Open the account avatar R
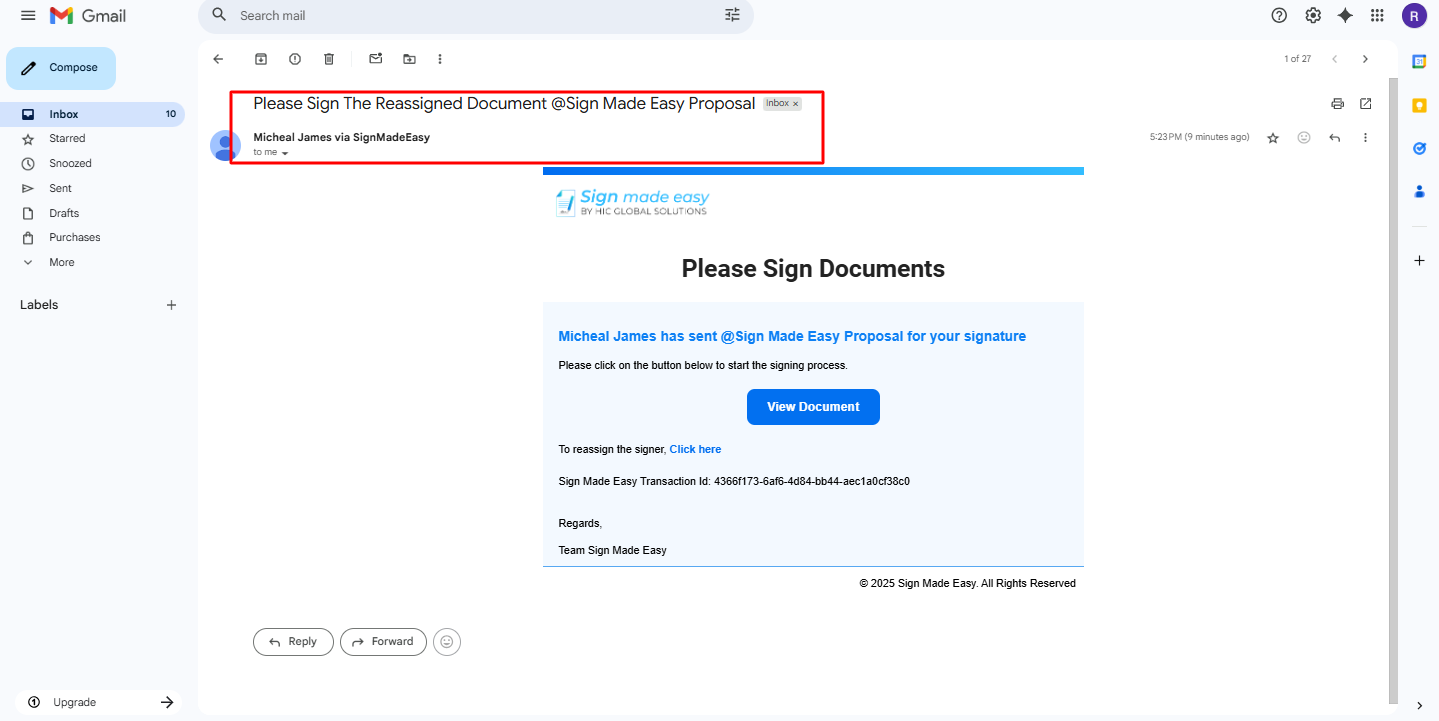 [1414, 15]
